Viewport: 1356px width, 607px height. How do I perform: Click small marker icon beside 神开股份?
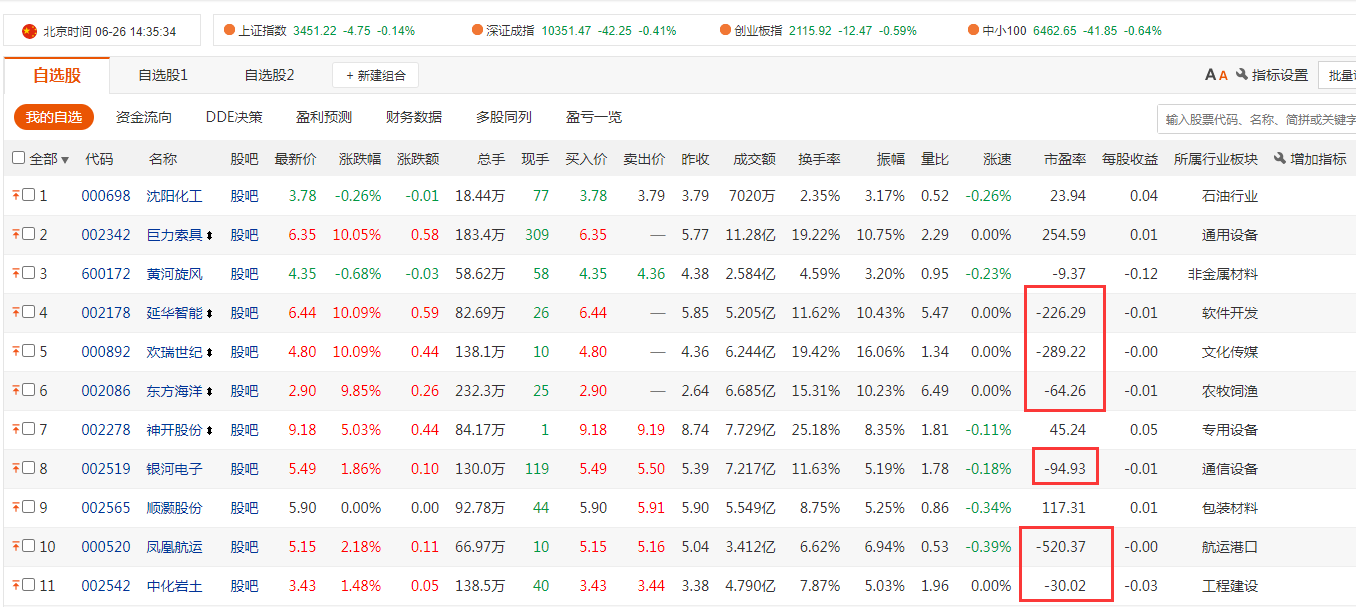pyautogui.click(x=209, y=430)
